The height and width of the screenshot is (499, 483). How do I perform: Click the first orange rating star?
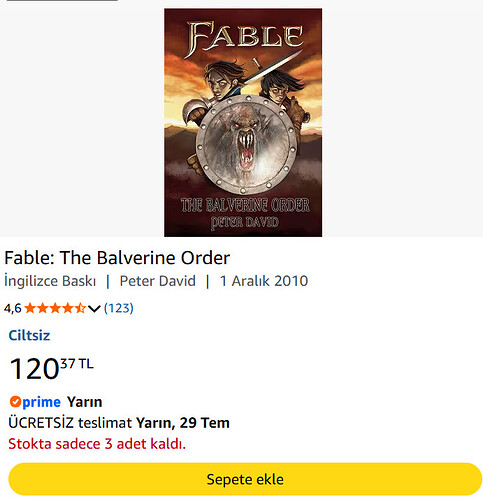coord(30,308)
